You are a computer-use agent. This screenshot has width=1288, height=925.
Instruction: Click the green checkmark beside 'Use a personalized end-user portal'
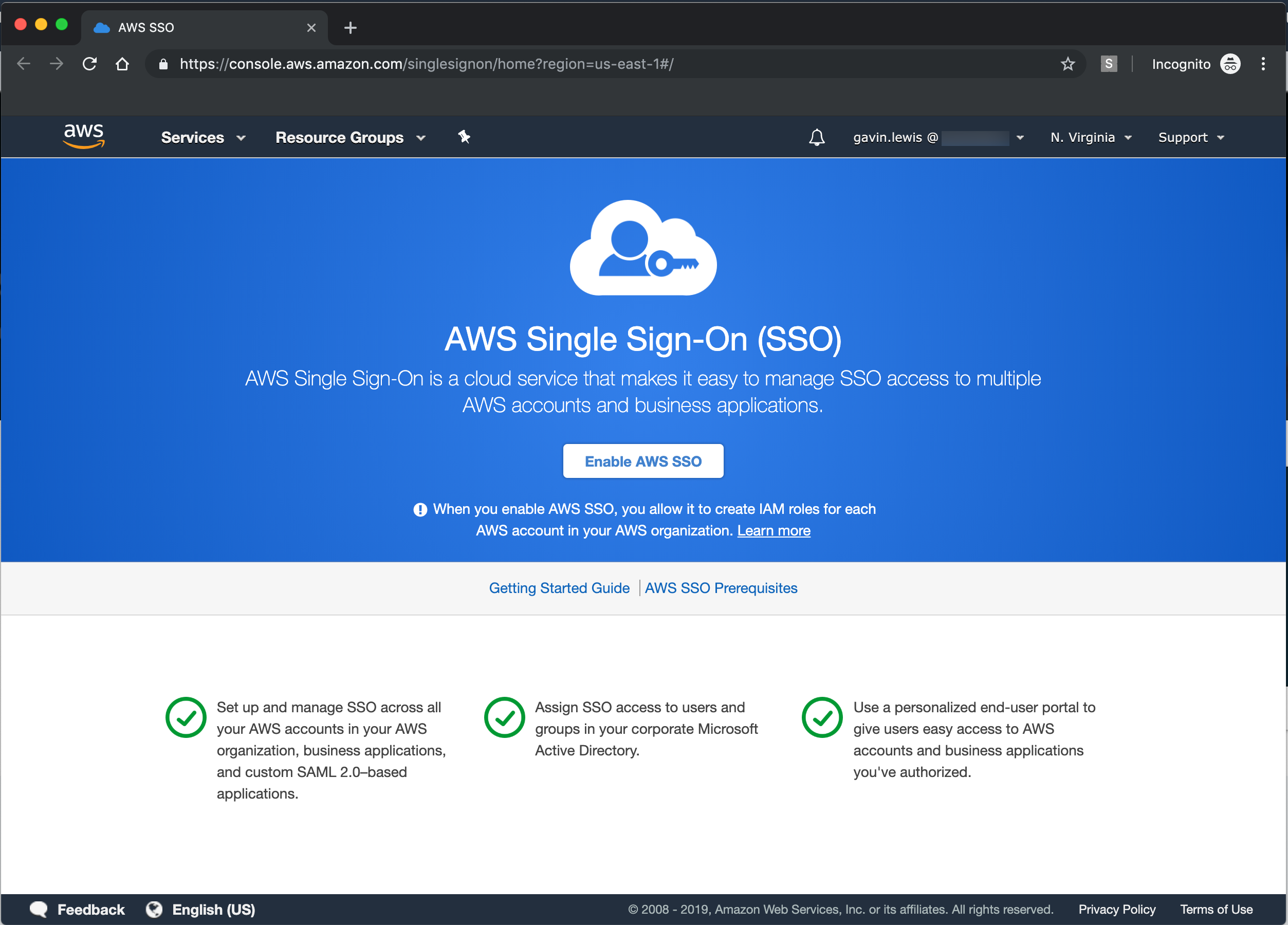click(x=822, y=717)
